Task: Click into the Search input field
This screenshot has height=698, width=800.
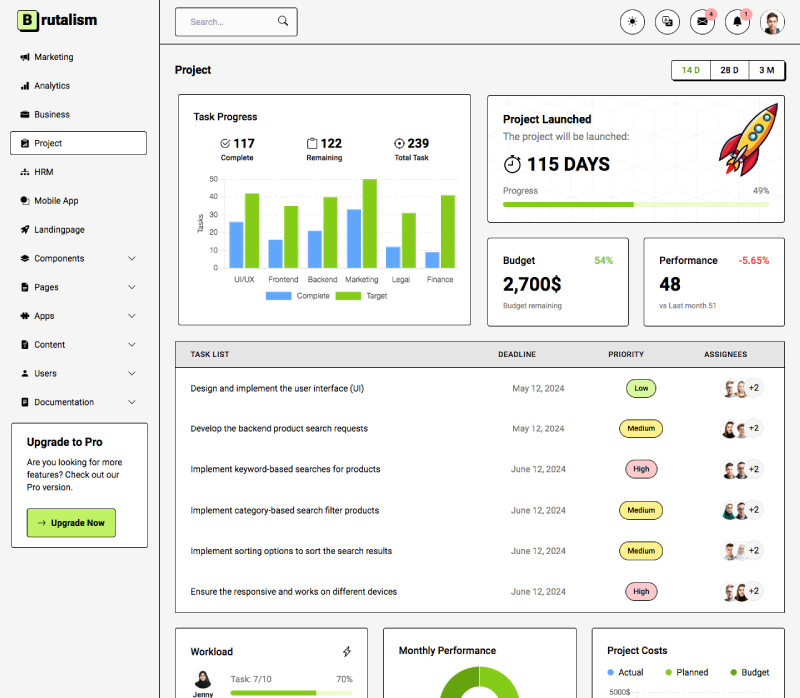Action: tap(228, 21)
